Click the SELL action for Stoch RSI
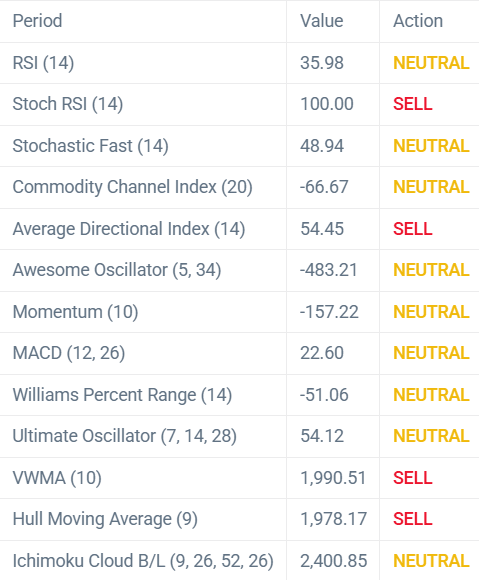Screen dimensions: 479x580 [x=413, y=104]
